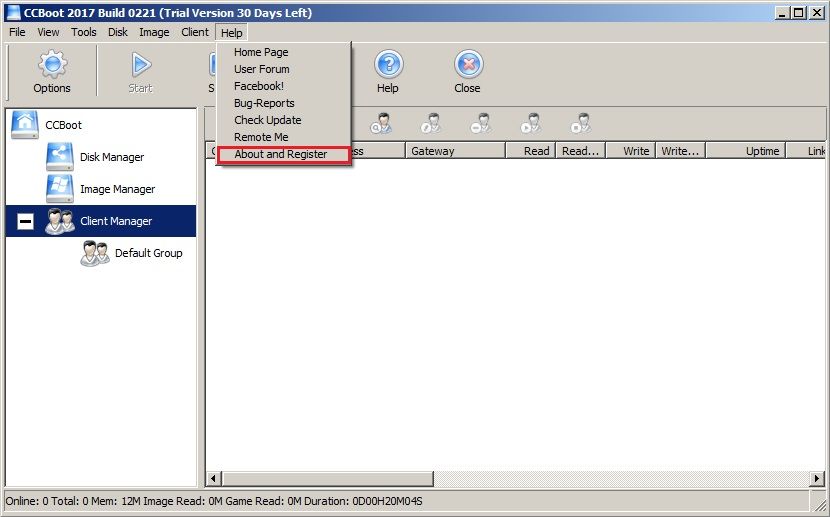Screen dimensions: 830x517
Task: Sort by the Gateway column header
Action: [455, 151]
